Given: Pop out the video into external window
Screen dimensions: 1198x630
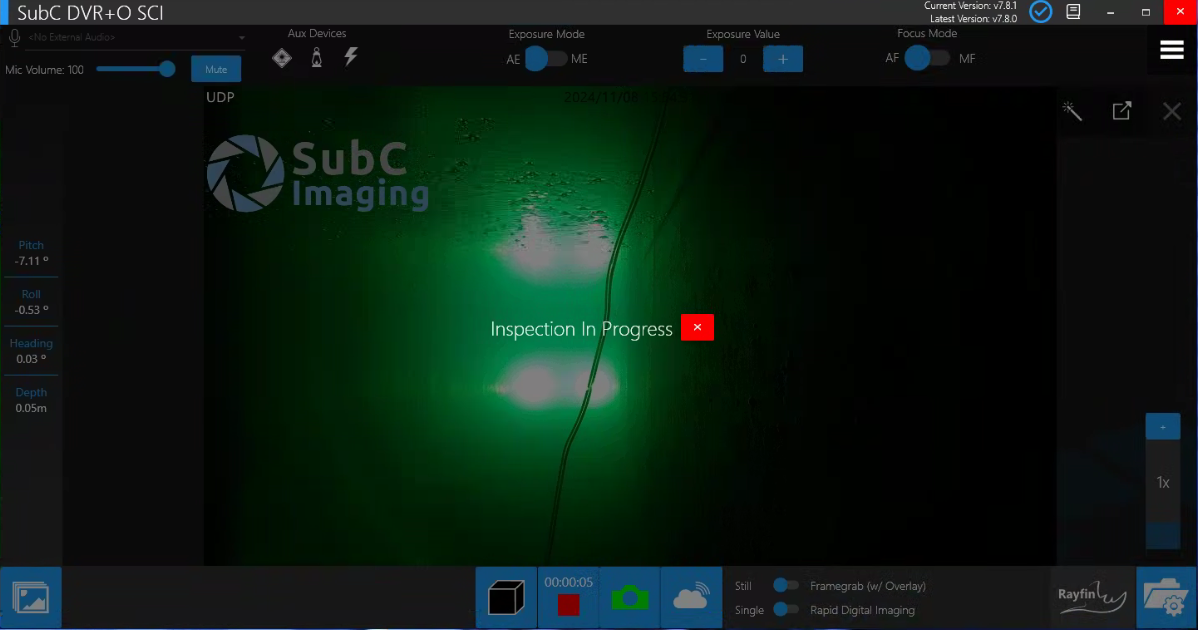Looking at the screenshot, I should [1122, 111].
